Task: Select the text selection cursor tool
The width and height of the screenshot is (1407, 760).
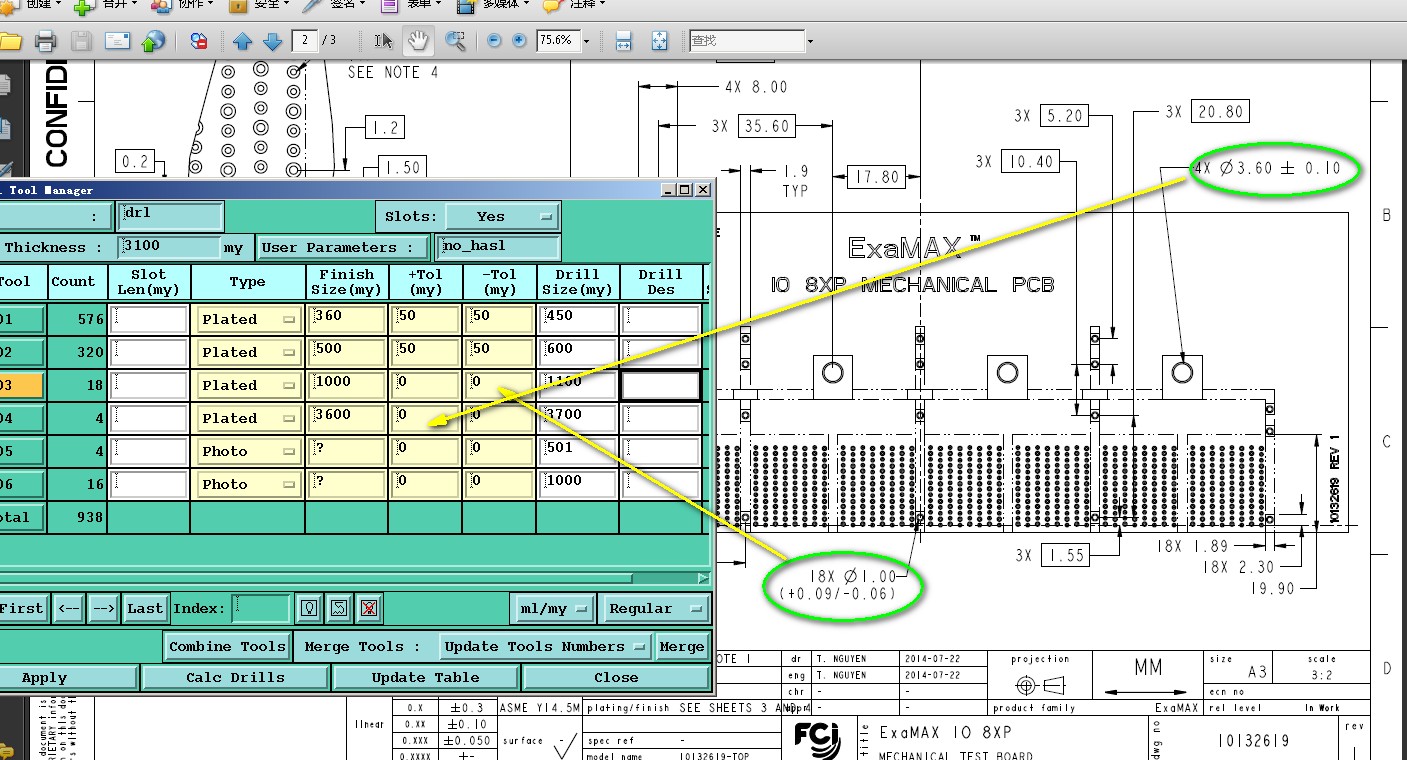Action: [x=383, y=41]
